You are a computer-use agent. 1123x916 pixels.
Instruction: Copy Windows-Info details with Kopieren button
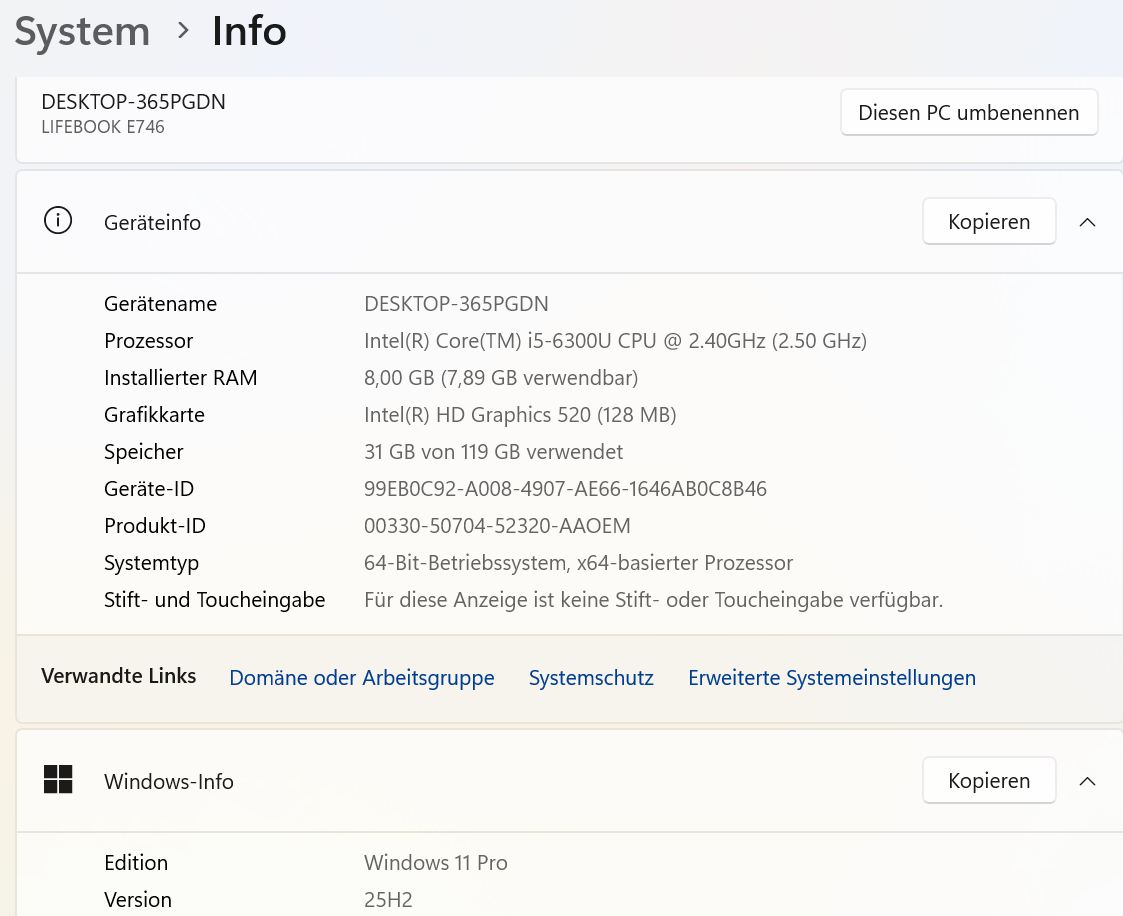click(x=989, y=780)
